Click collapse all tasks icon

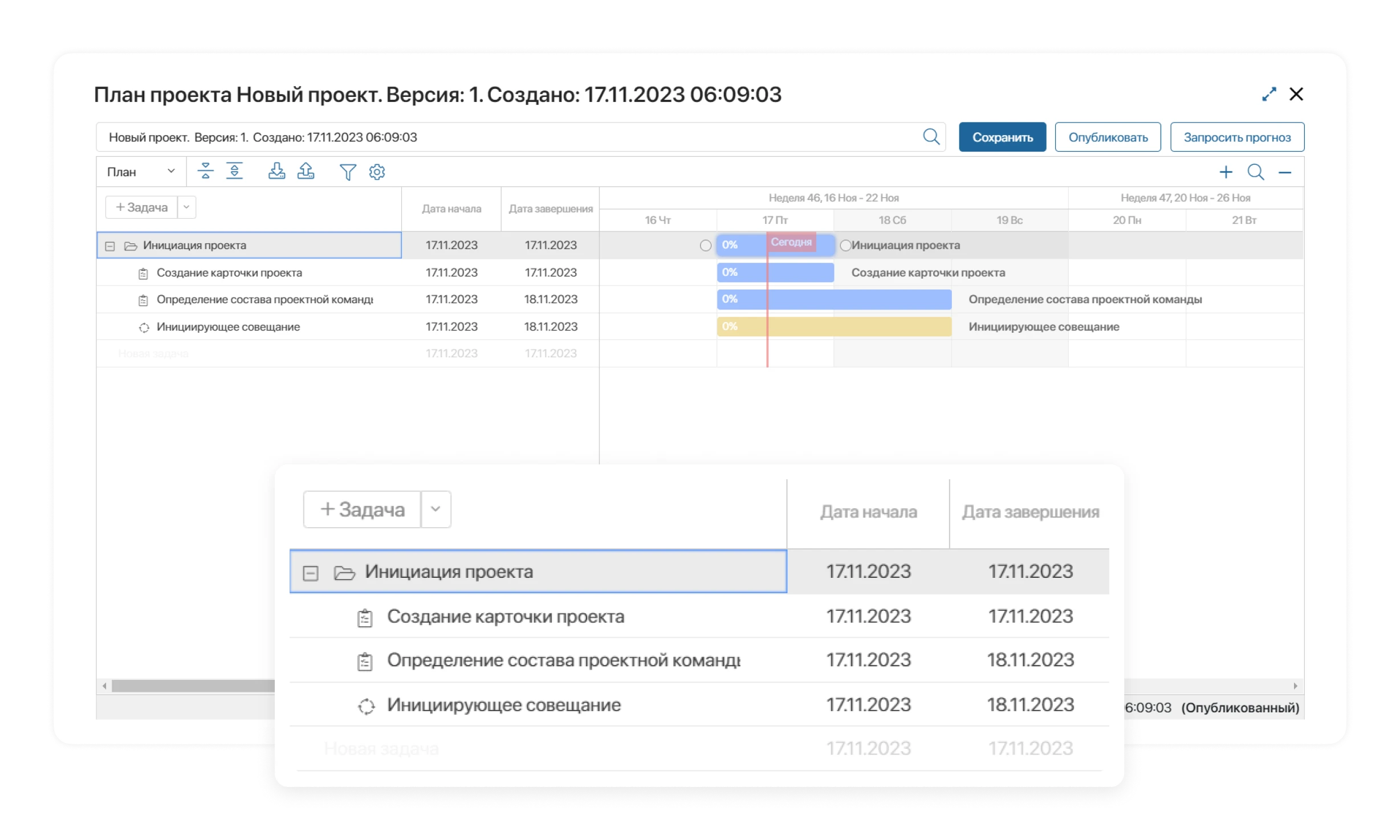[205, 171]
